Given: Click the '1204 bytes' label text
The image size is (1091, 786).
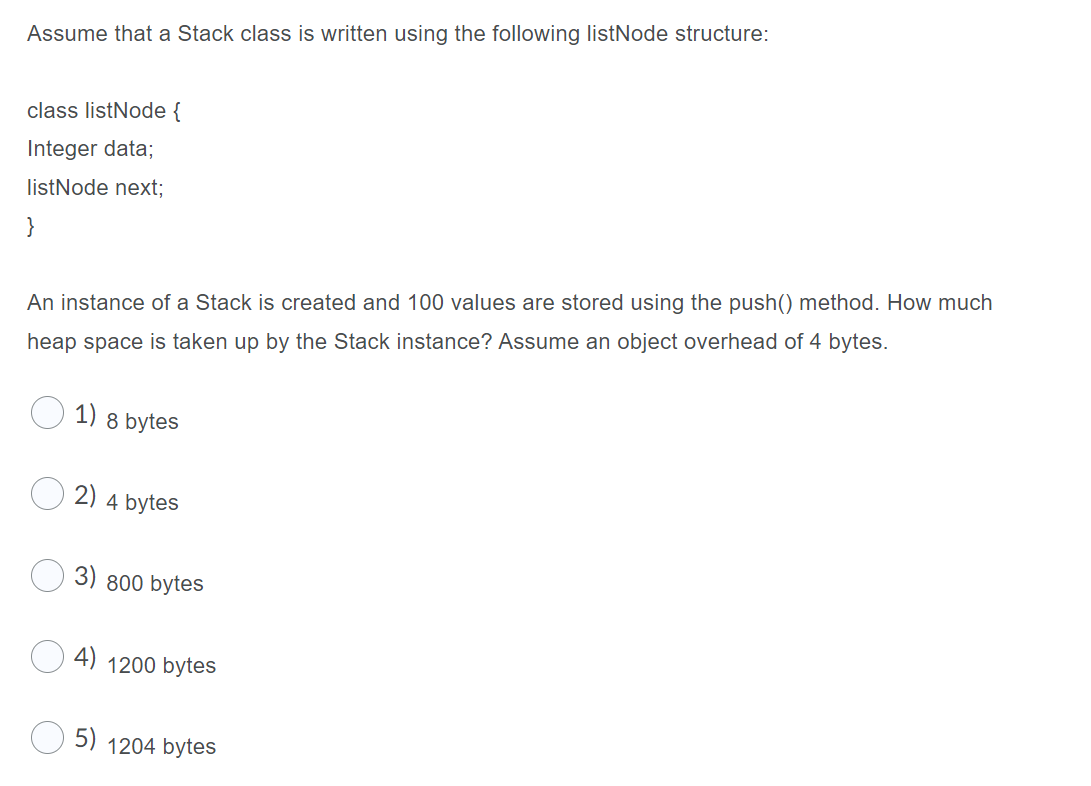Looking at the screenshot, I should click(x=161, y=746).
